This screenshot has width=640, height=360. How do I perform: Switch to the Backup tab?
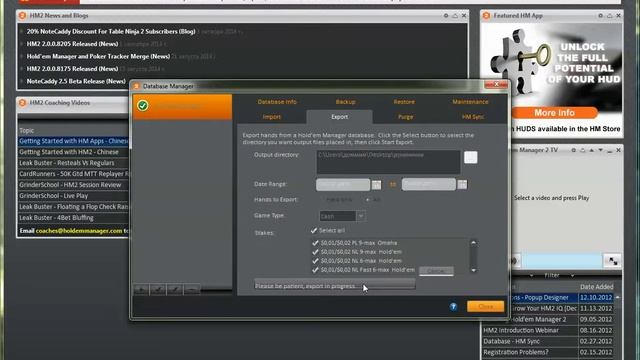345,102
